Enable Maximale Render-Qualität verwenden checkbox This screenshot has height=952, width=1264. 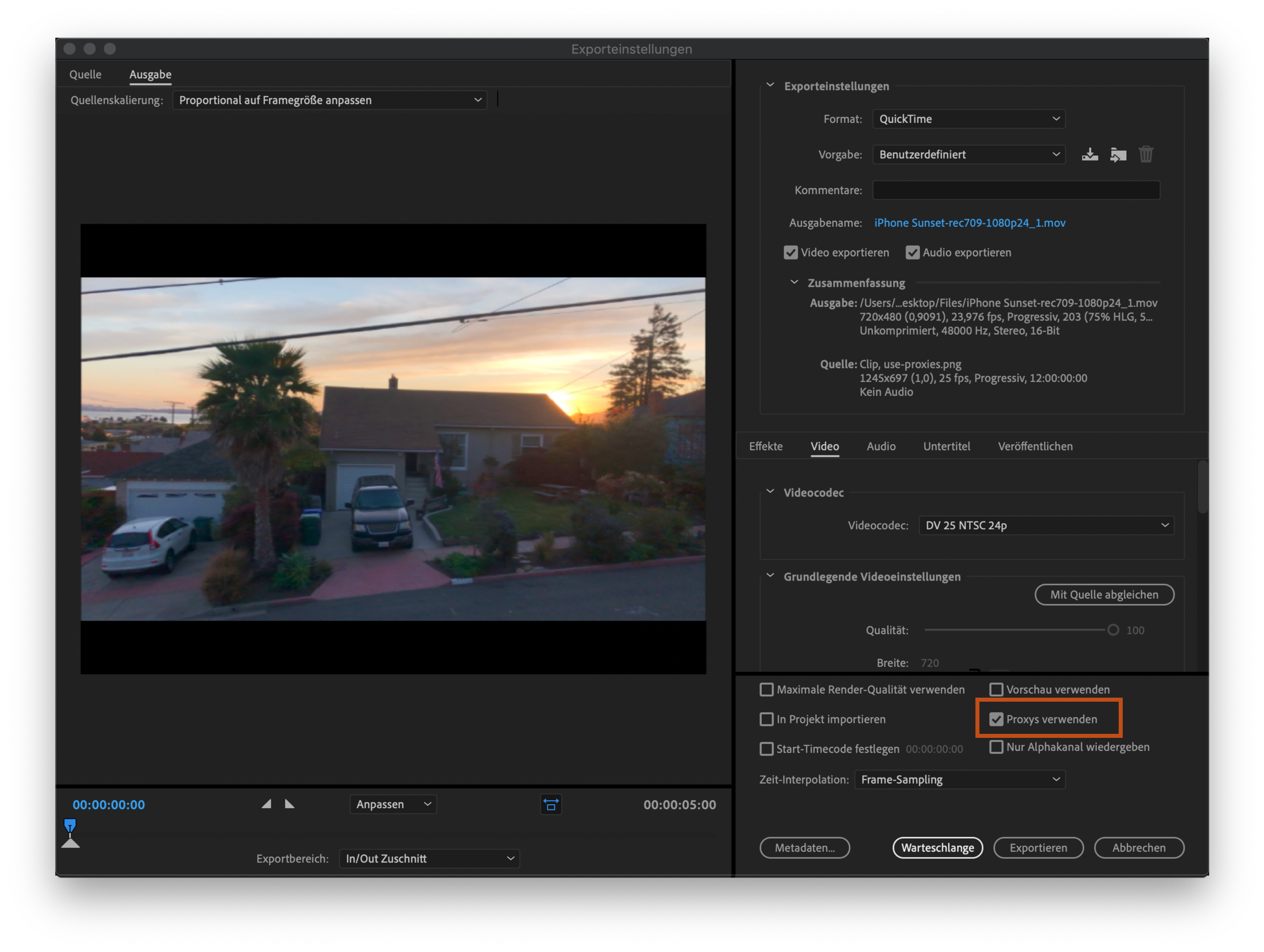click(x=766, y=690)
